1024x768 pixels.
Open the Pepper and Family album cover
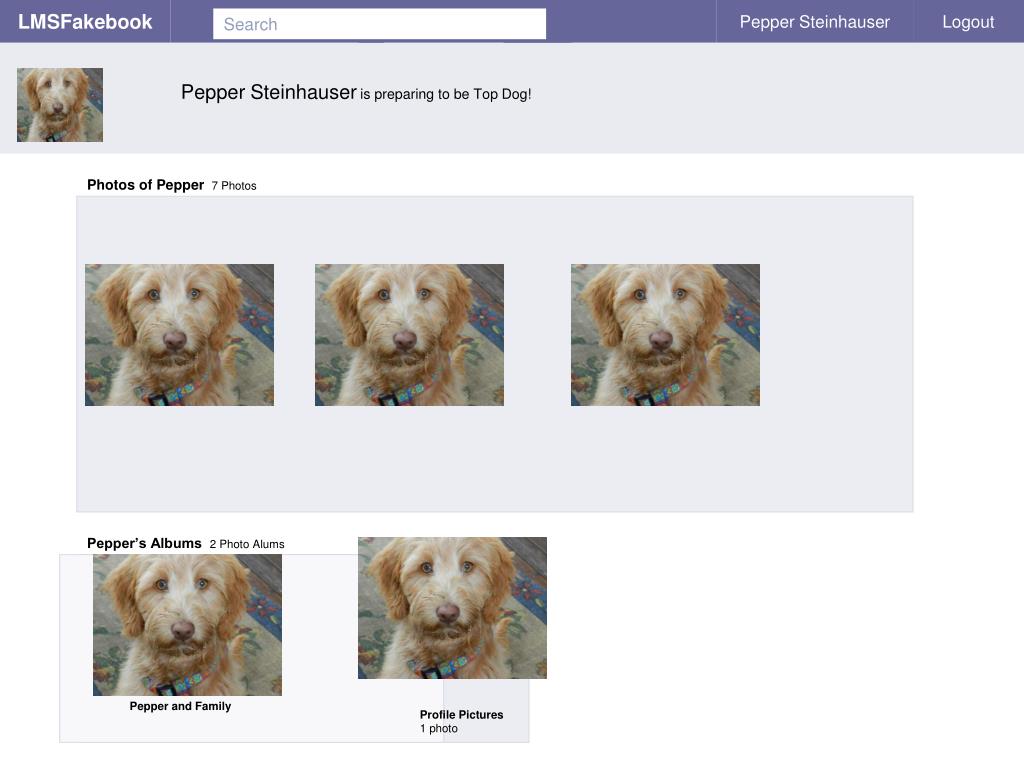[187, 625]
